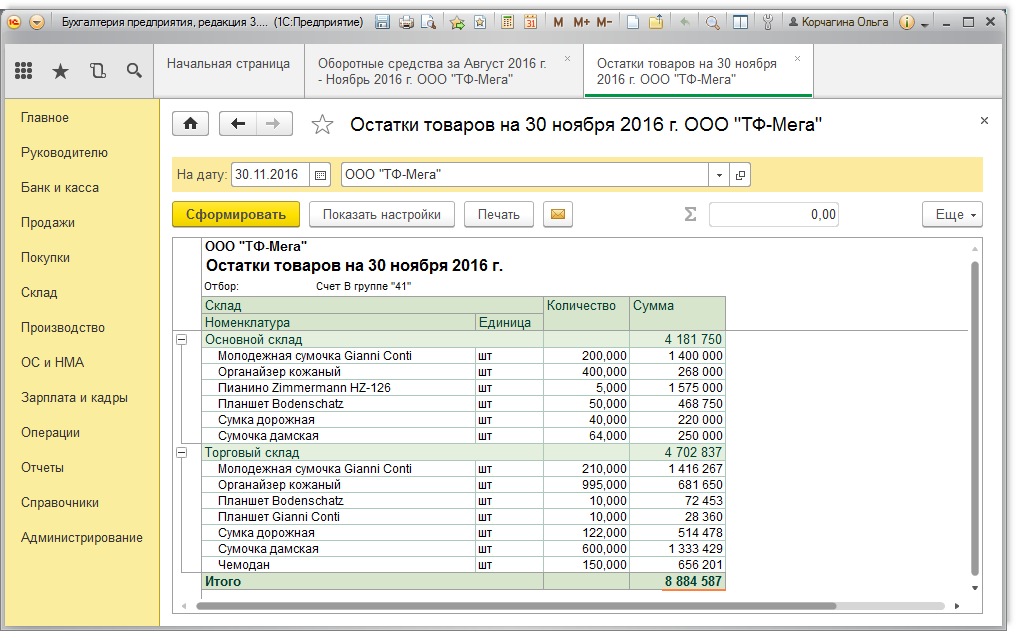Open the Продажи section
Screen dimensions: 1016x631
click(48, 223)
